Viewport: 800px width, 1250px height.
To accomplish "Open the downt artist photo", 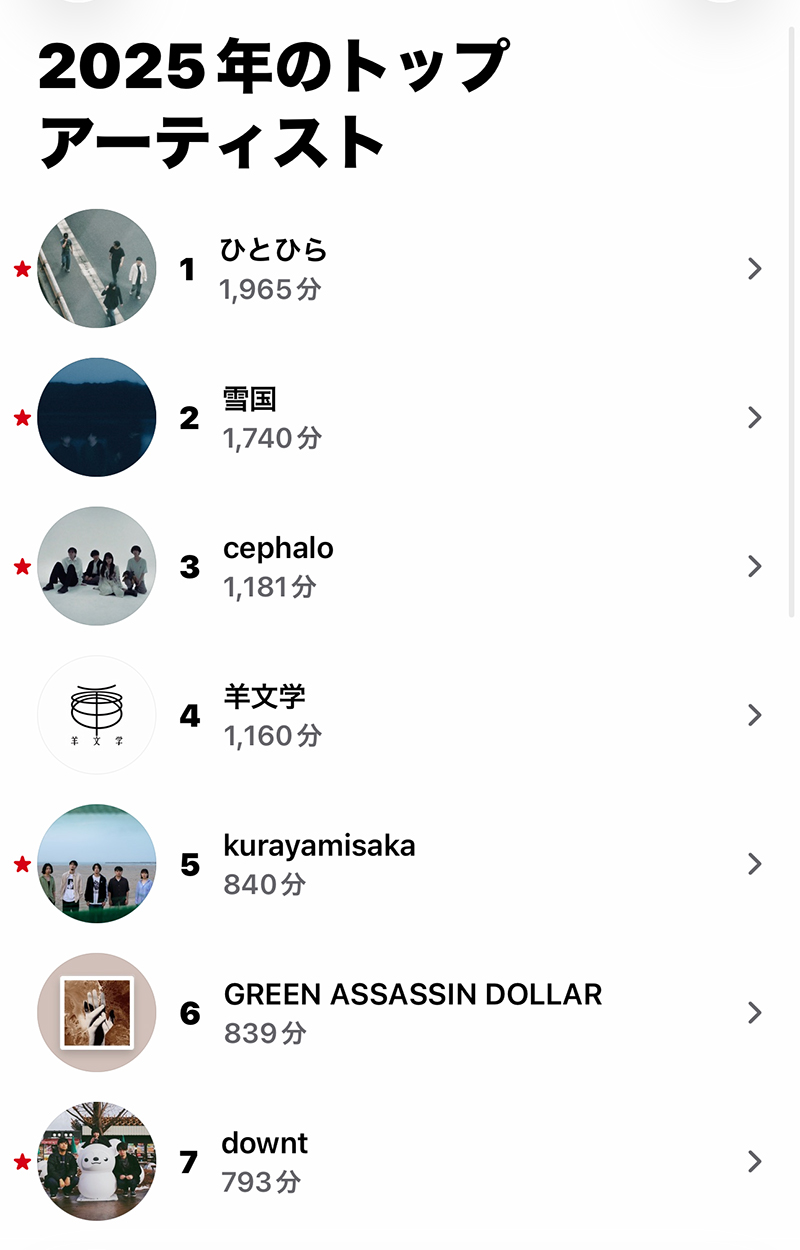I will [97, 1161].
